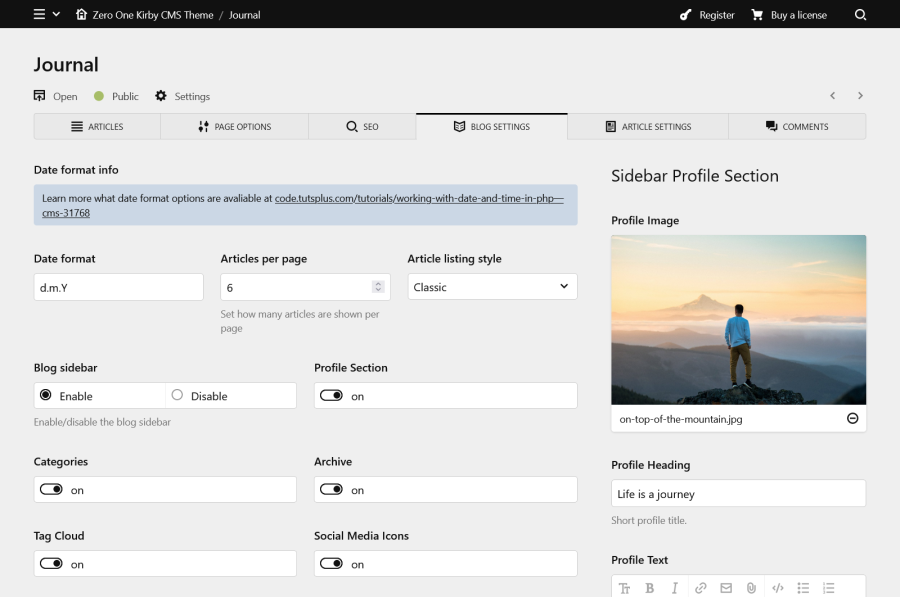
Task: Toggle the Profile Section switch
Action: [x=331, y=396]
